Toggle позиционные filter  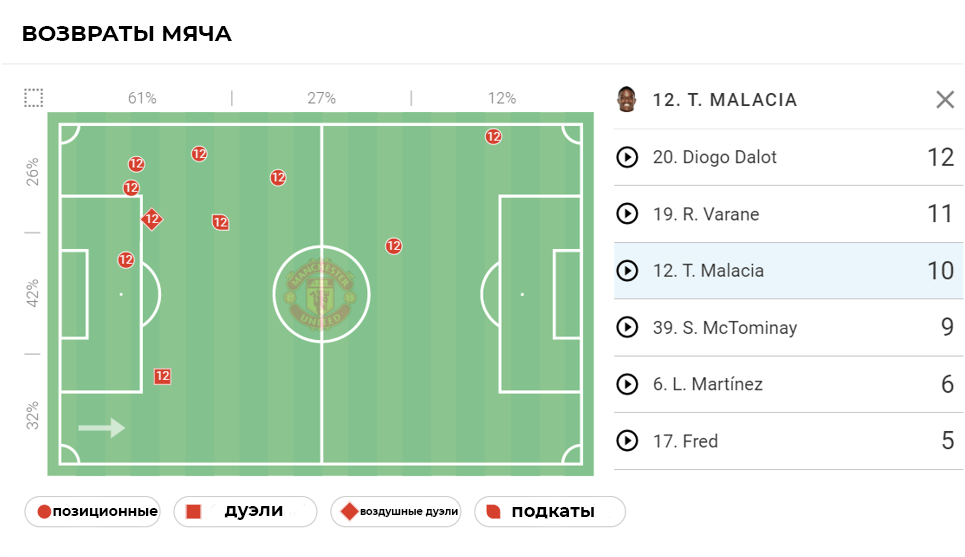pos(92,512)
